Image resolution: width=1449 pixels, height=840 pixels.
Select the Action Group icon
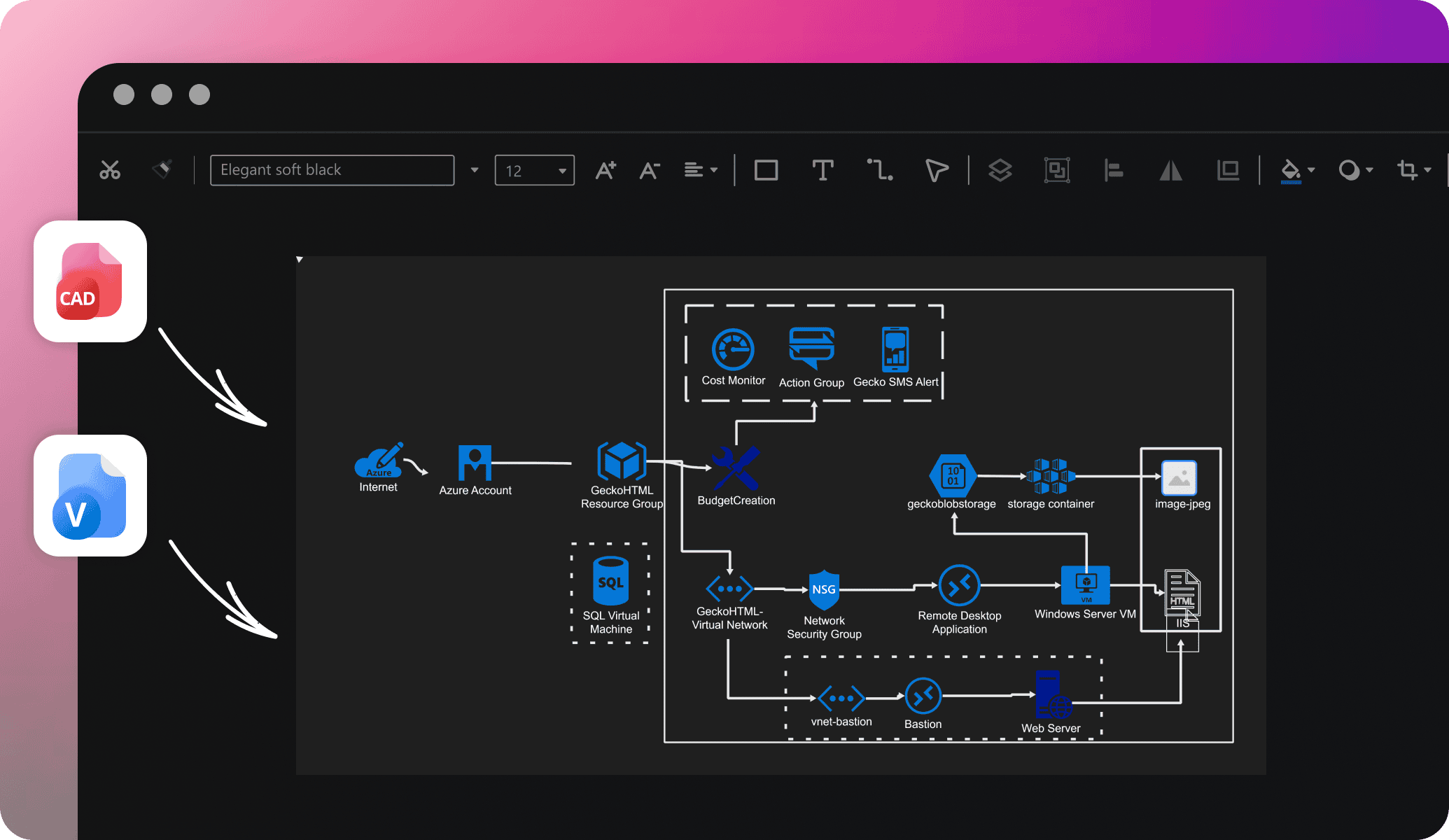click(811, 348)
